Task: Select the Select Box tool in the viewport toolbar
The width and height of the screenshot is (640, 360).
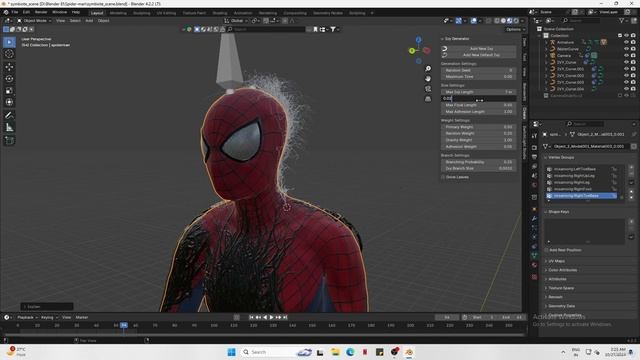Action: click(9, 42)
